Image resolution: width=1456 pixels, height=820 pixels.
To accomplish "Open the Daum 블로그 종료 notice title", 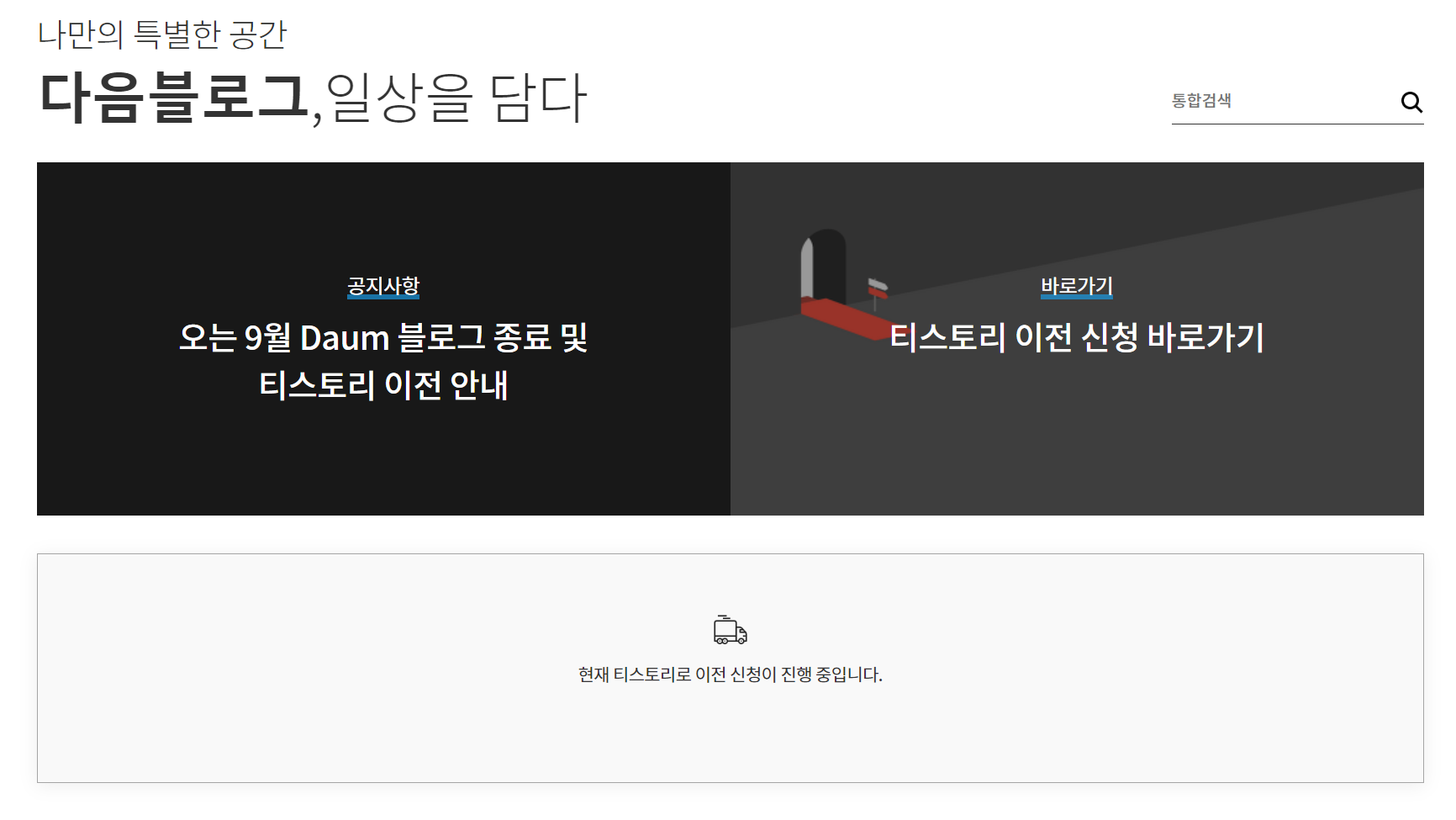I will coord(383,362).
